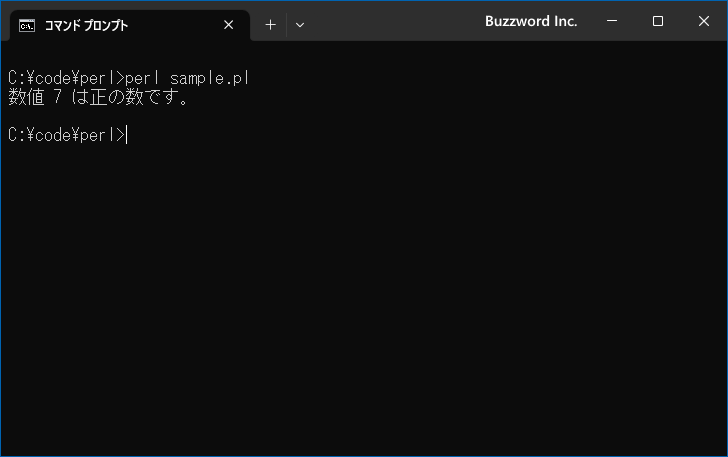Click the output line 数値 7 は正の数です。
Image resolution: width=728 pixels, height=457 pixels.
click(x=98, y=97)
